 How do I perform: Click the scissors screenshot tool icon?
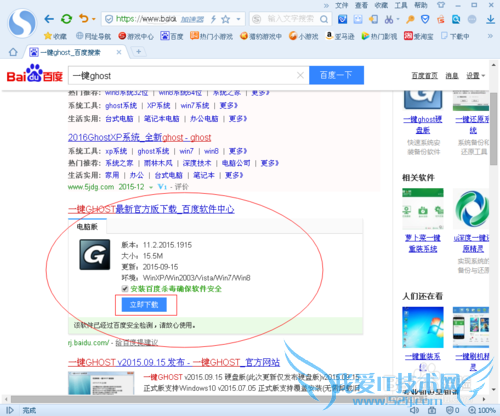389,19
